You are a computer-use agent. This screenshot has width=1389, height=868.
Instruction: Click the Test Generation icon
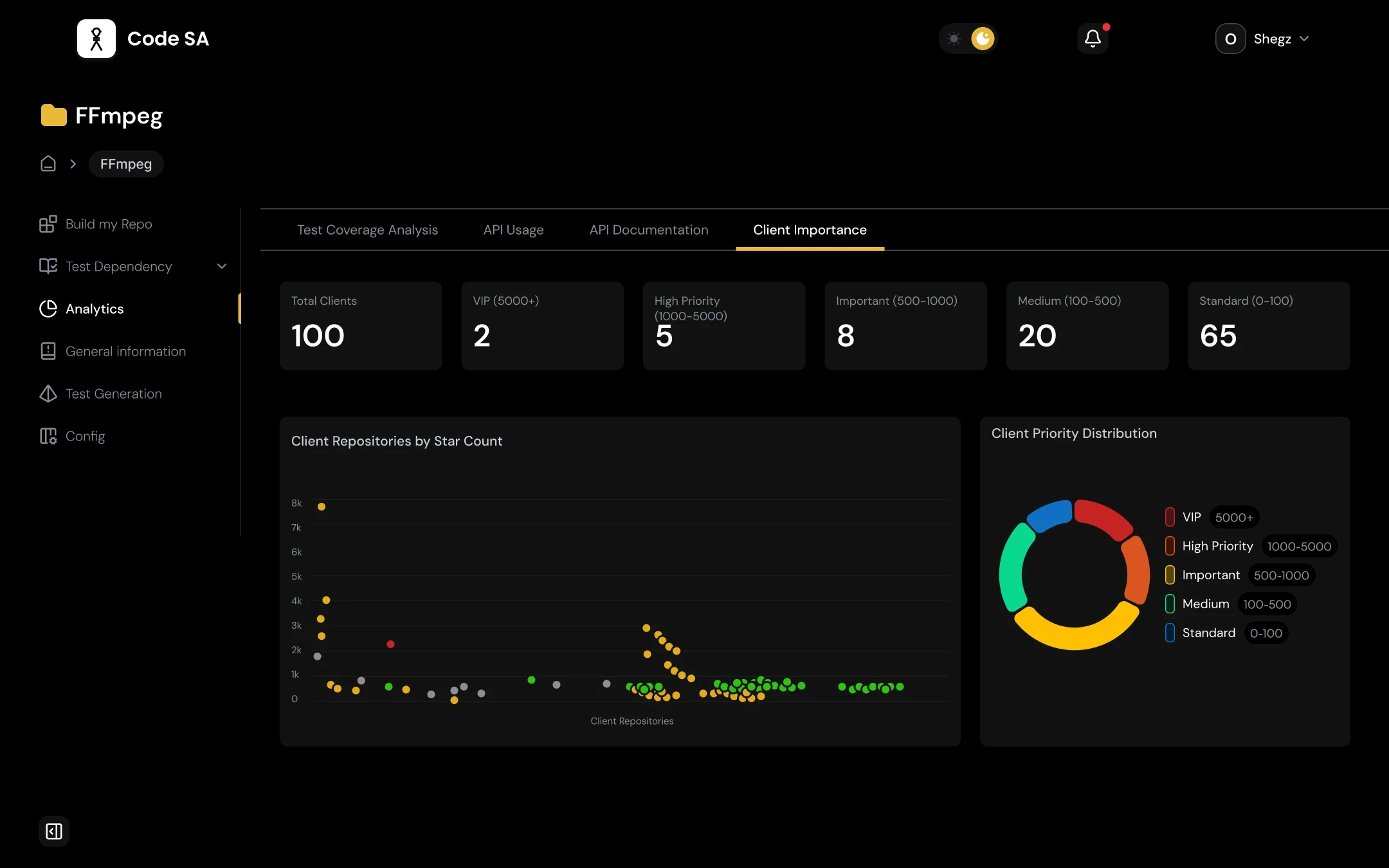click(48, 393)
